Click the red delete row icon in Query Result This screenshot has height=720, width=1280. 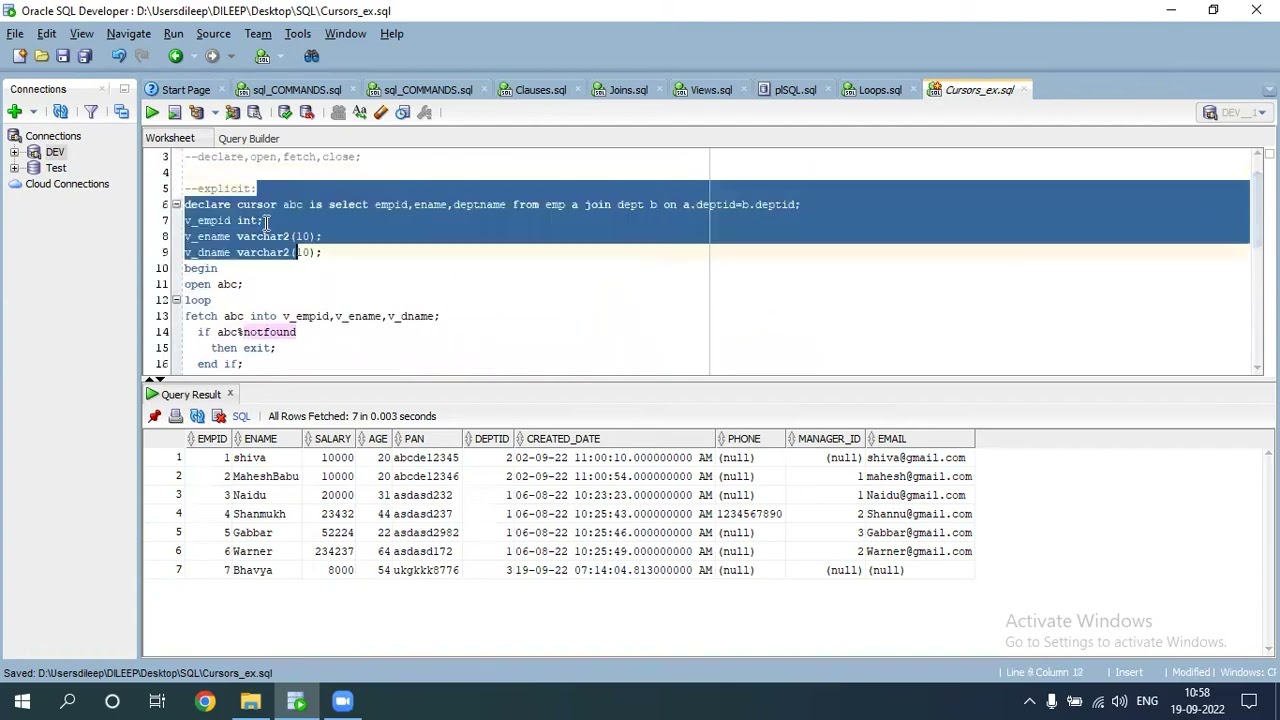219,416
